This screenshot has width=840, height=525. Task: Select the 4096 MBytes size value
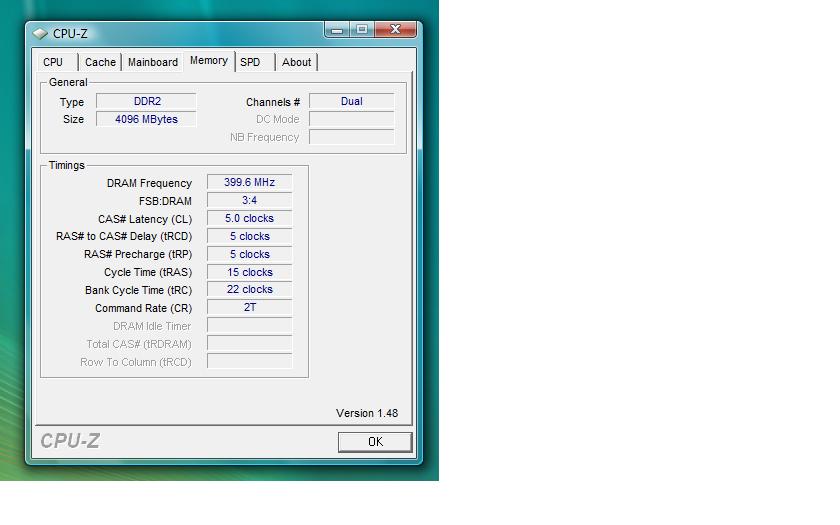146,119
